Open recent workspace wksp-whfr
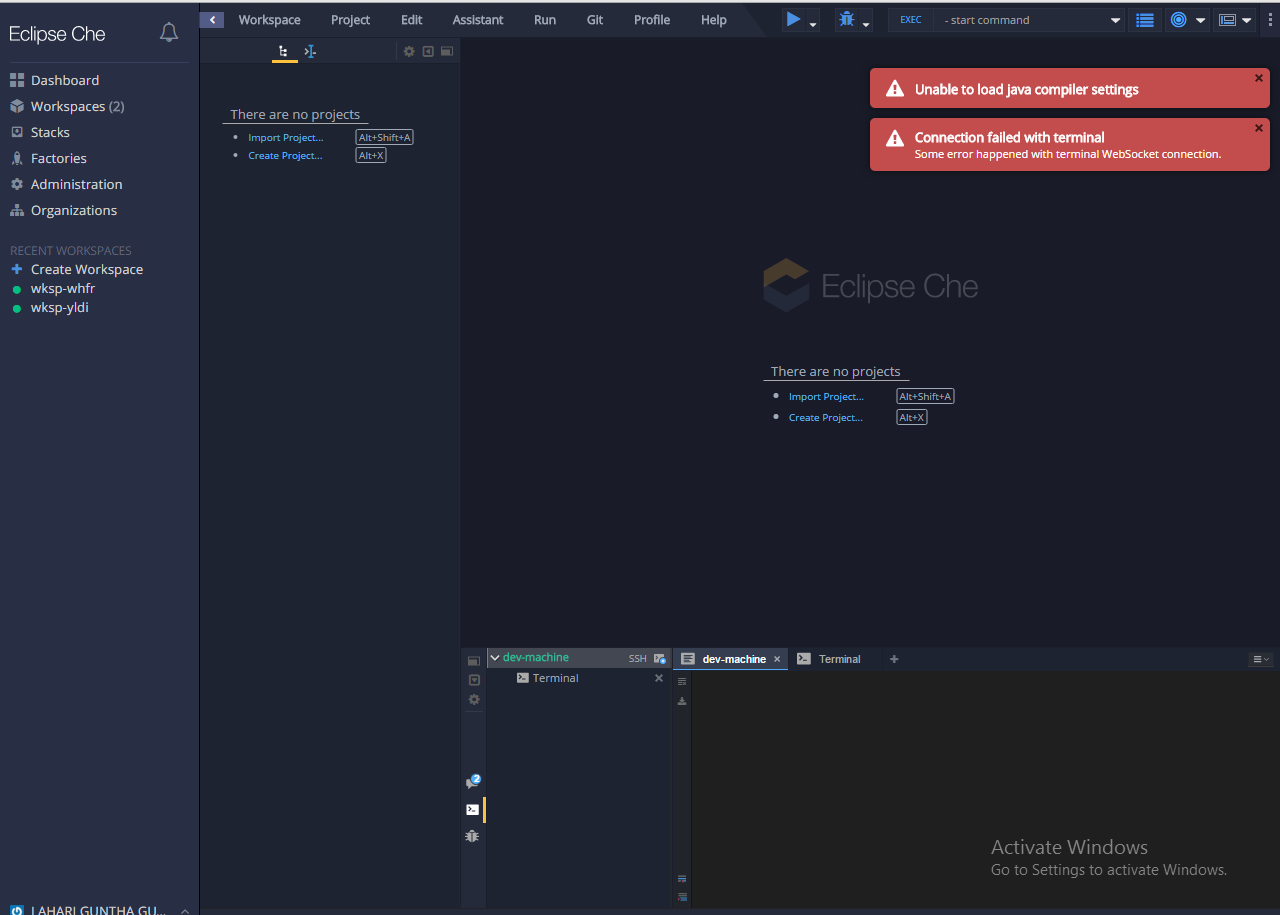Image resolution: width=1280 pixels, height=915 pixels. pos(63,288)
